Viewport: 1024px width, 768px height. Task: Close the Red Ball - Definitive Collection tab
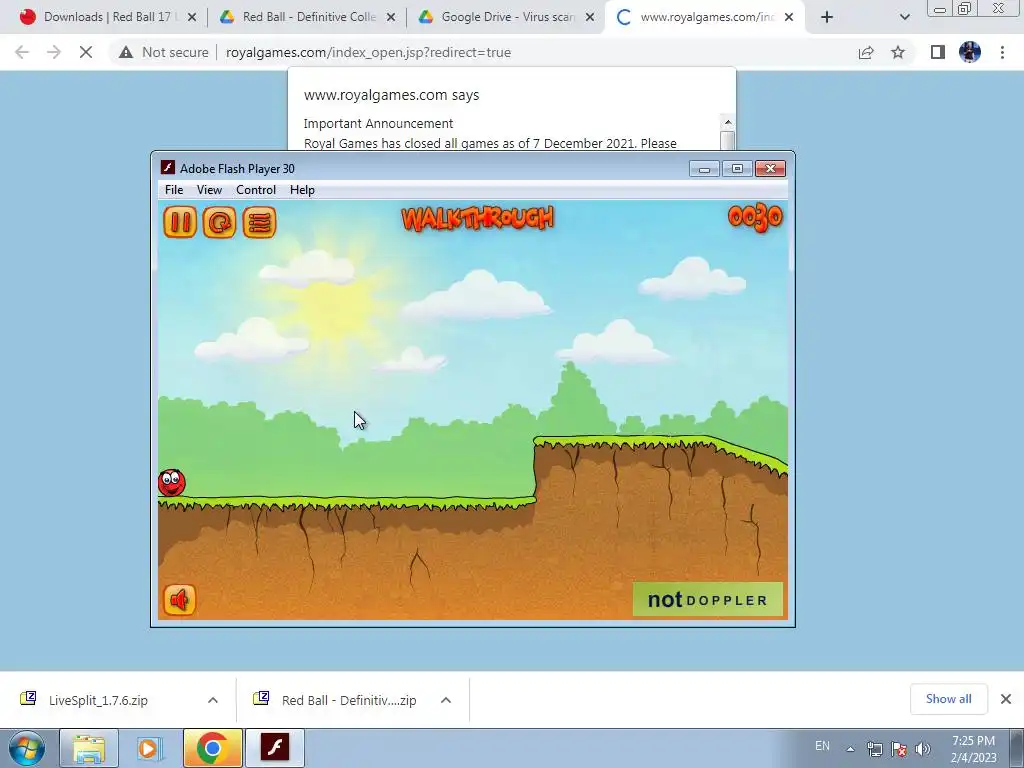[x=391, y=18]
